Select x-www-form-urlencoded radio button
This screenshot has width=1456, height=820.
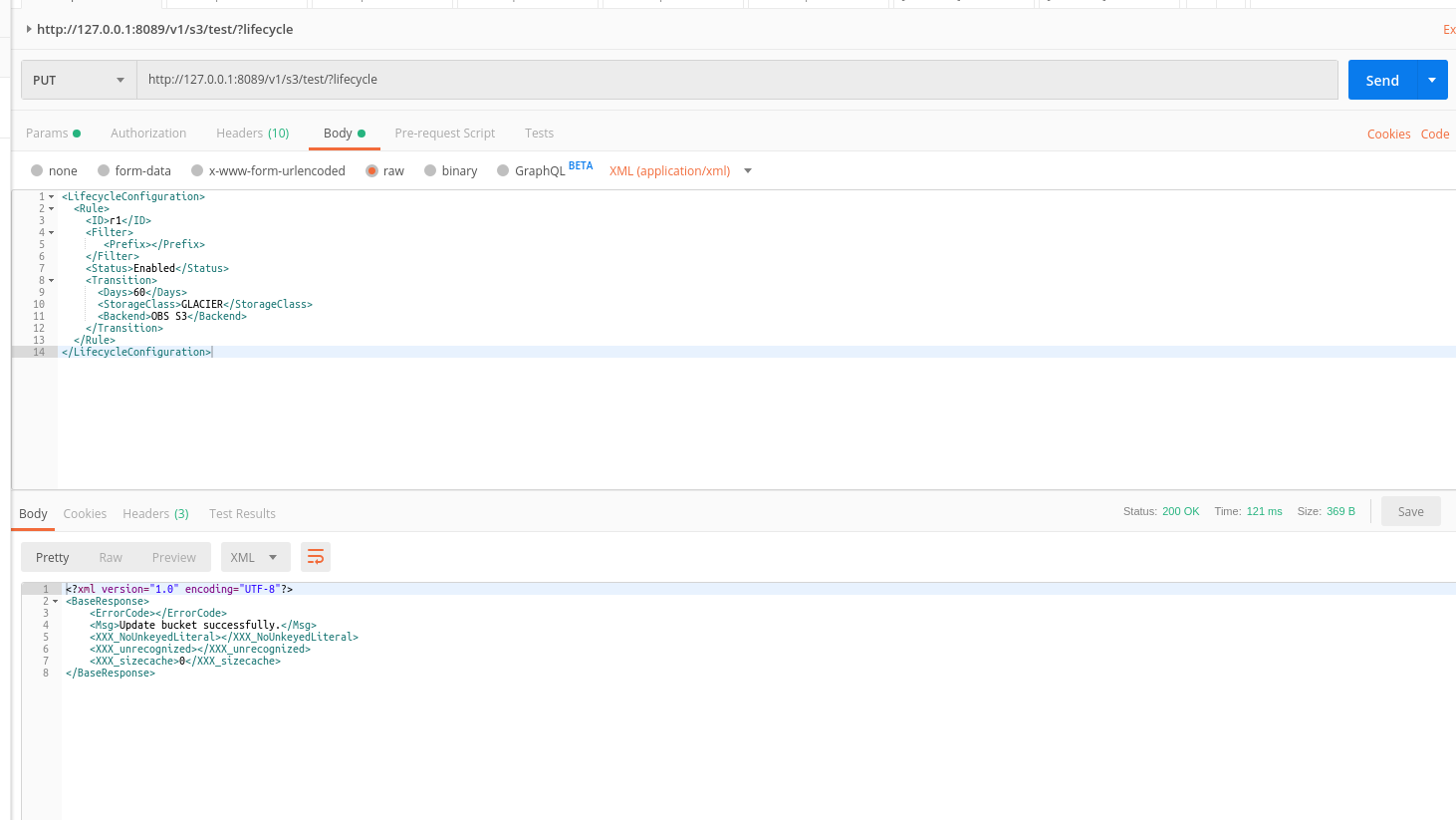[x=197, y=170]
